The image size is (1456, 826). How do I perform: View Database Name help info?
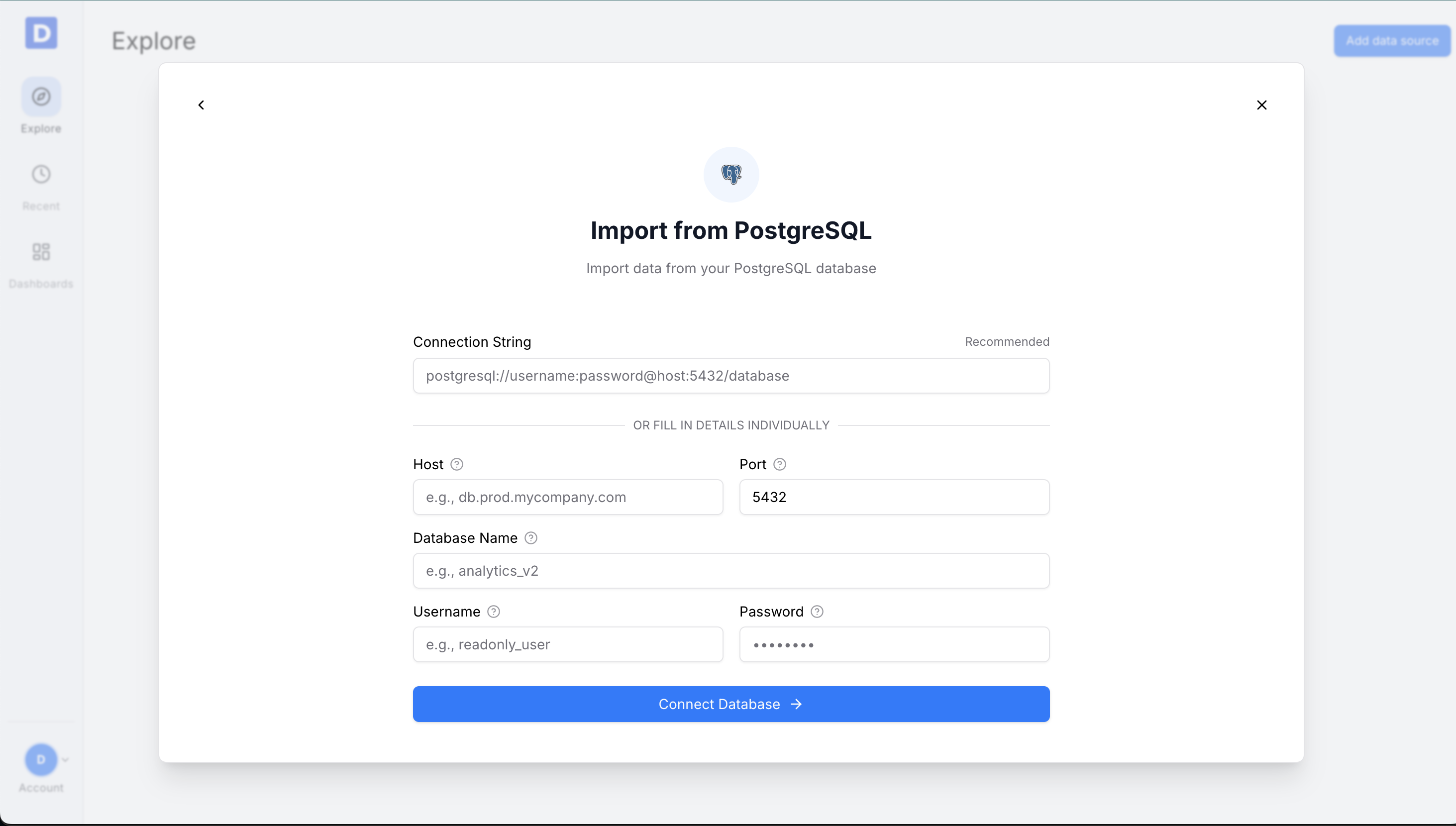(x=531, y=538)
